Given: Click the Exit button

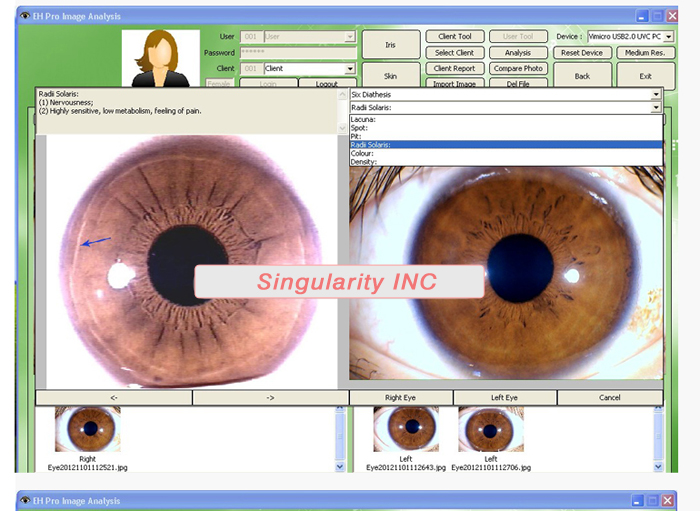Looking at the screenshot, I should [646, 75].
